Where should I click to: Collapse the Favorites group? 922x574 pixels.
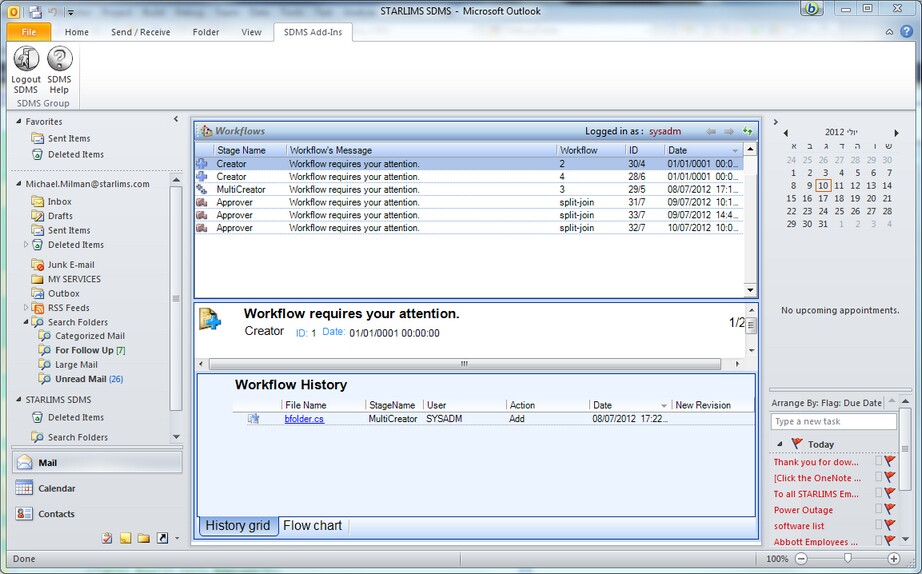pos(18,122)
